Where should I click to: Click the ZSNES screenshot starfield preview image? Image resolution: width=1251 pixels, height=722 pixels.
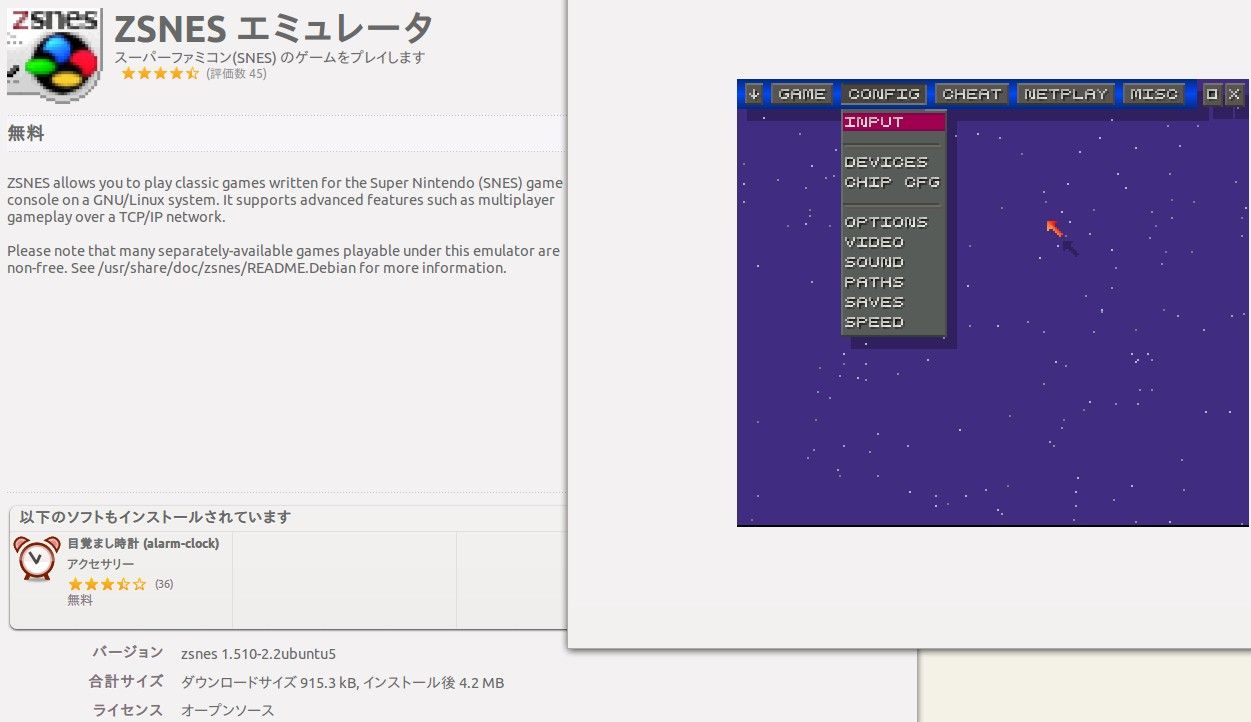[993, 303]
